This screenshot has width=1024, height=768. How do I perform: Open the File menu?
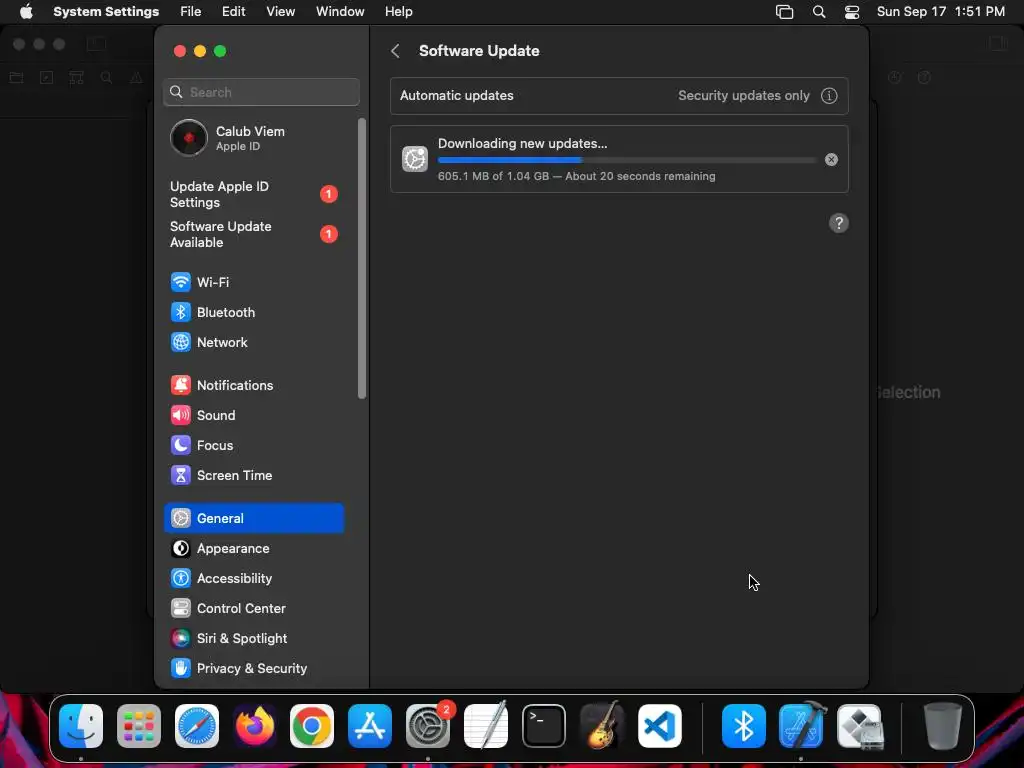pyautogui.click(x=191, y=12)
